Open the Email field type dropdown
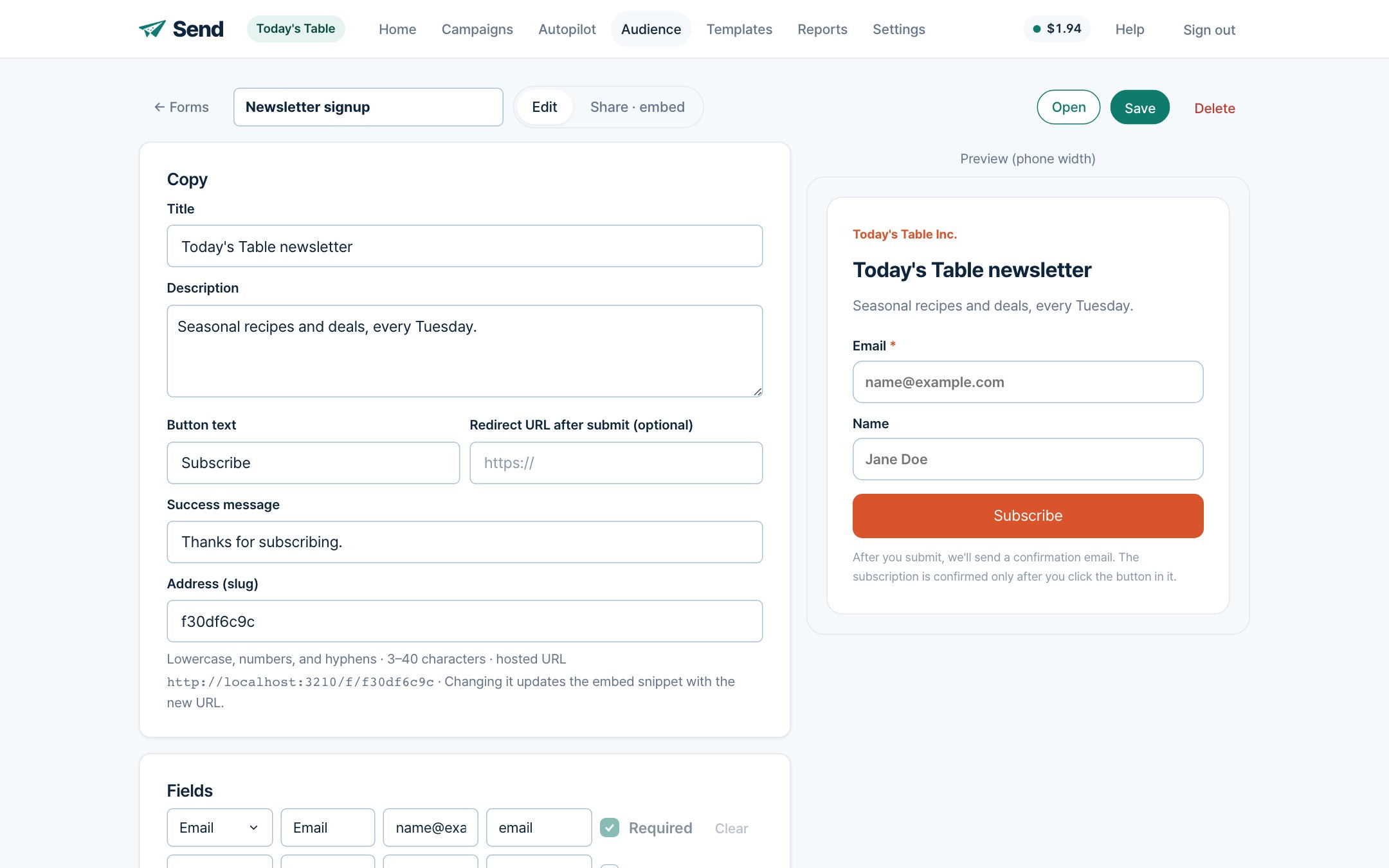The image size is (1389, 868). (220, 827)
